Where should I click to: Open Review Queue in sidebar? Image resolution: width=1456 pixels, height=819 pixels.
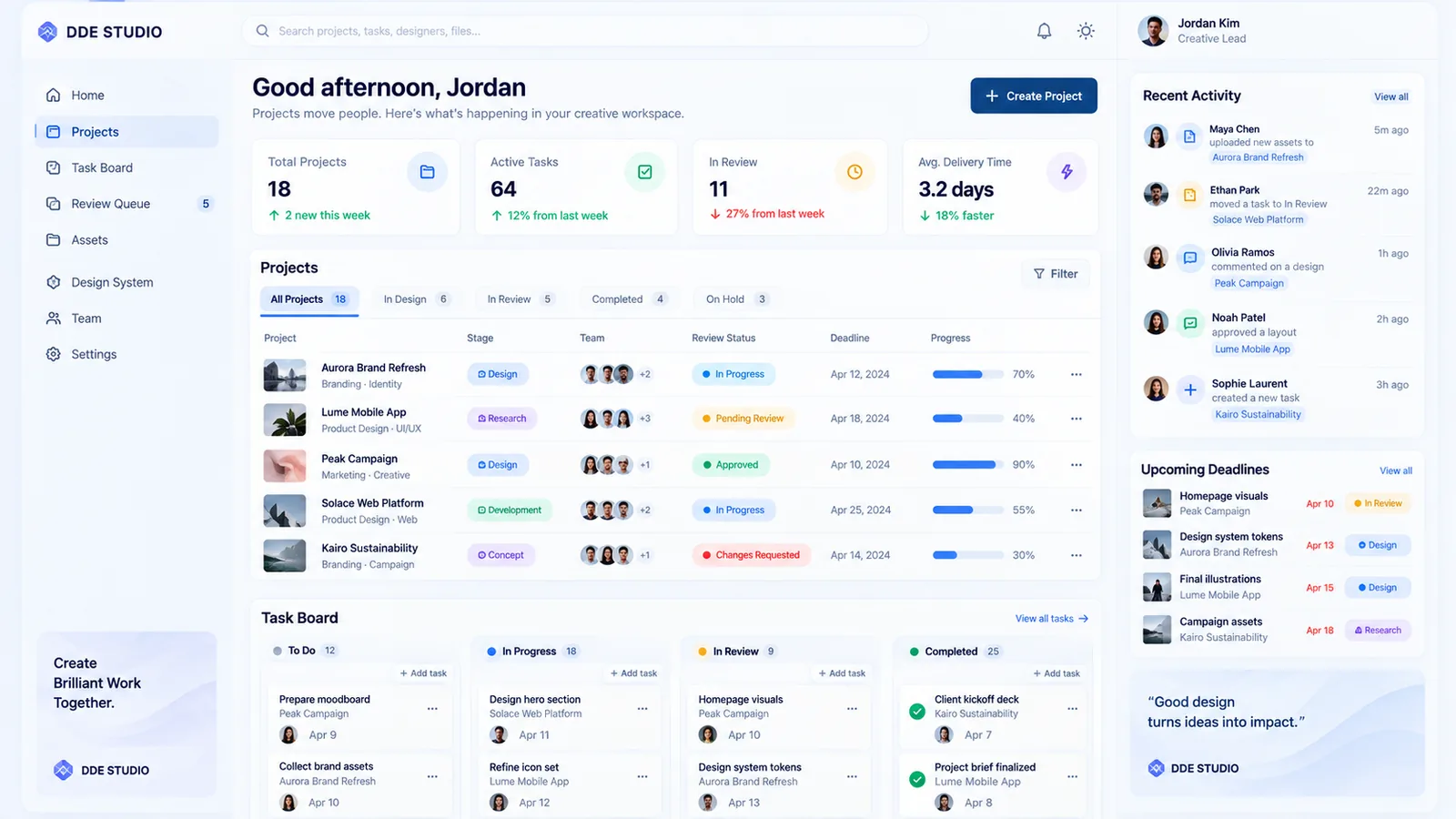click(126, 204)
